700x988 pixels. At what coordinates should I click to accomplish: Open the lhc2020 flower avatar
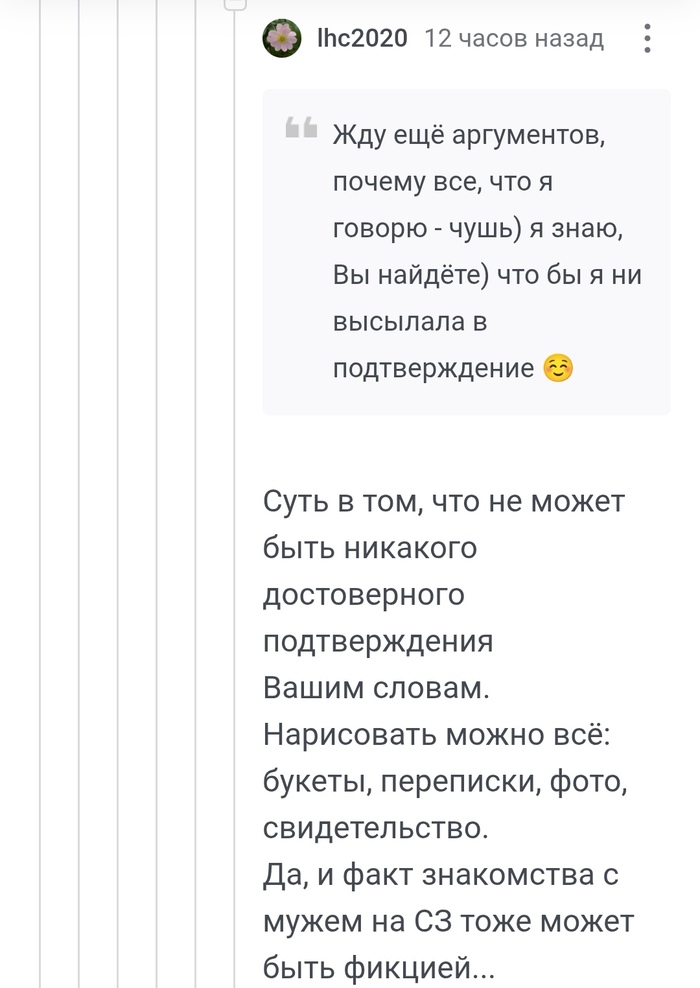281,39
